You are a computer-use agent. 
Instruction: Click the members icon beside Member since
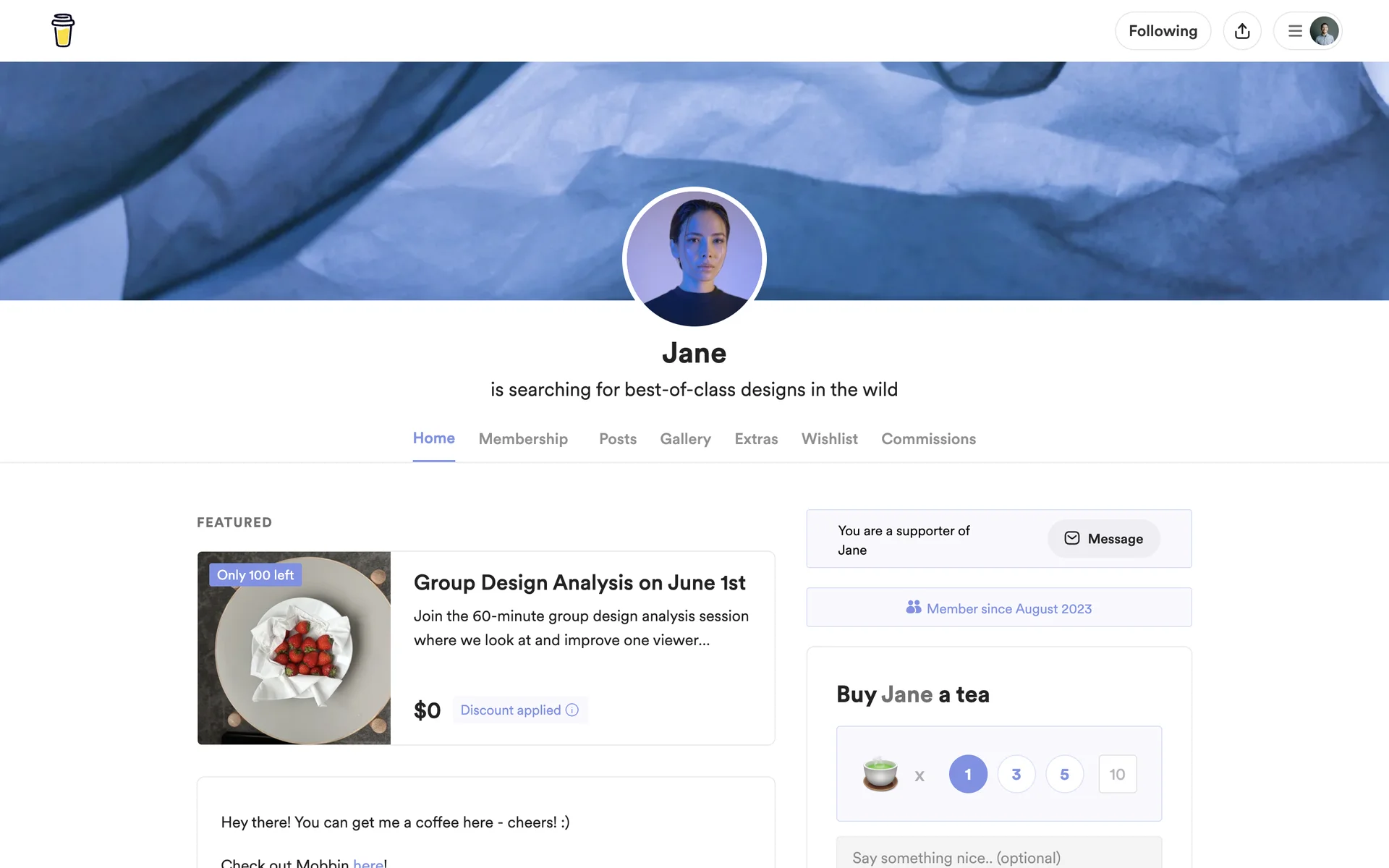click(x=914, y=608)
